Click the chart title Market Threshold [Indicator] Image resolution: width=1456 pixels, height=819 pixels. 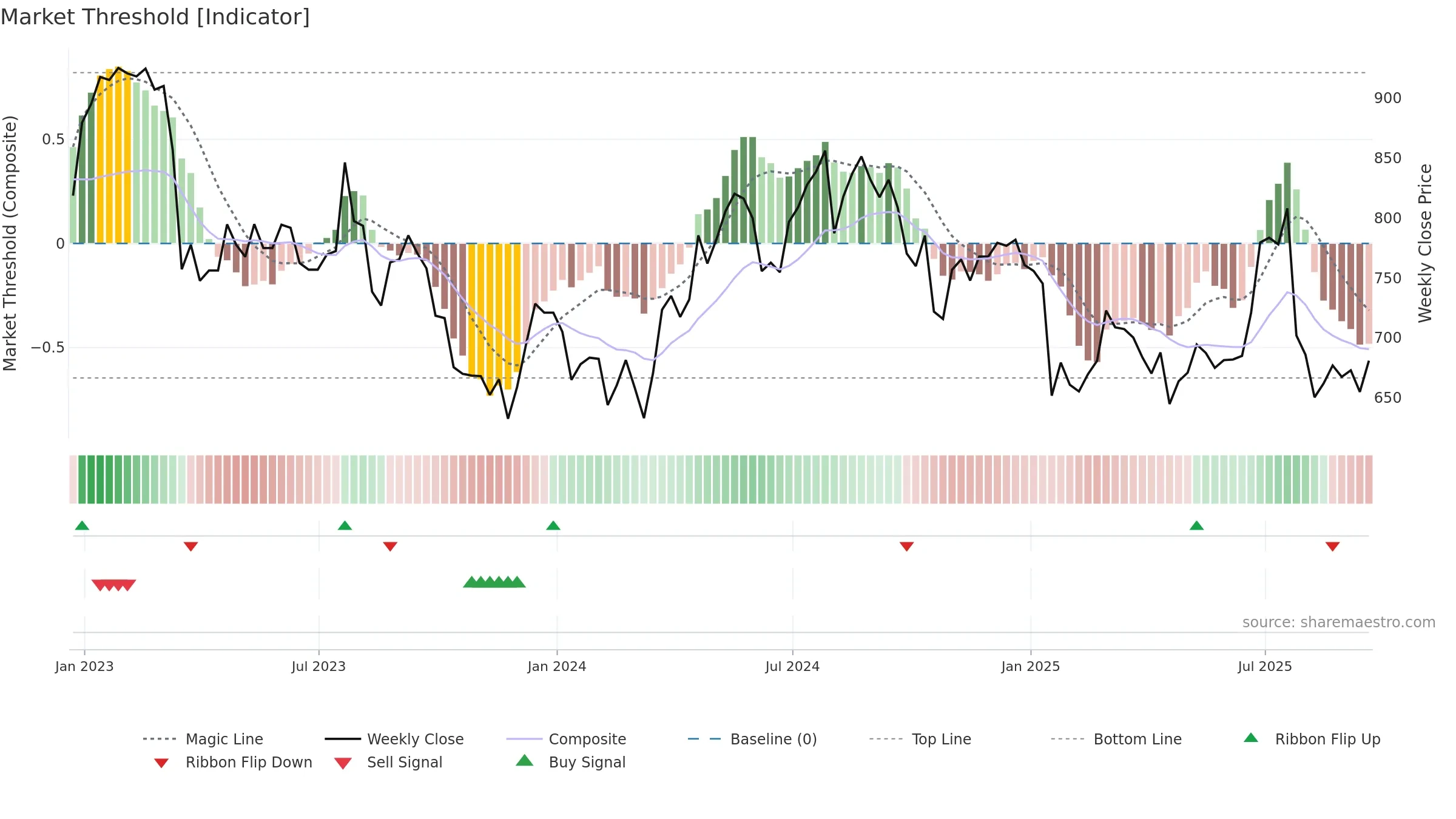pyautogui.click(x=155, y=17)
